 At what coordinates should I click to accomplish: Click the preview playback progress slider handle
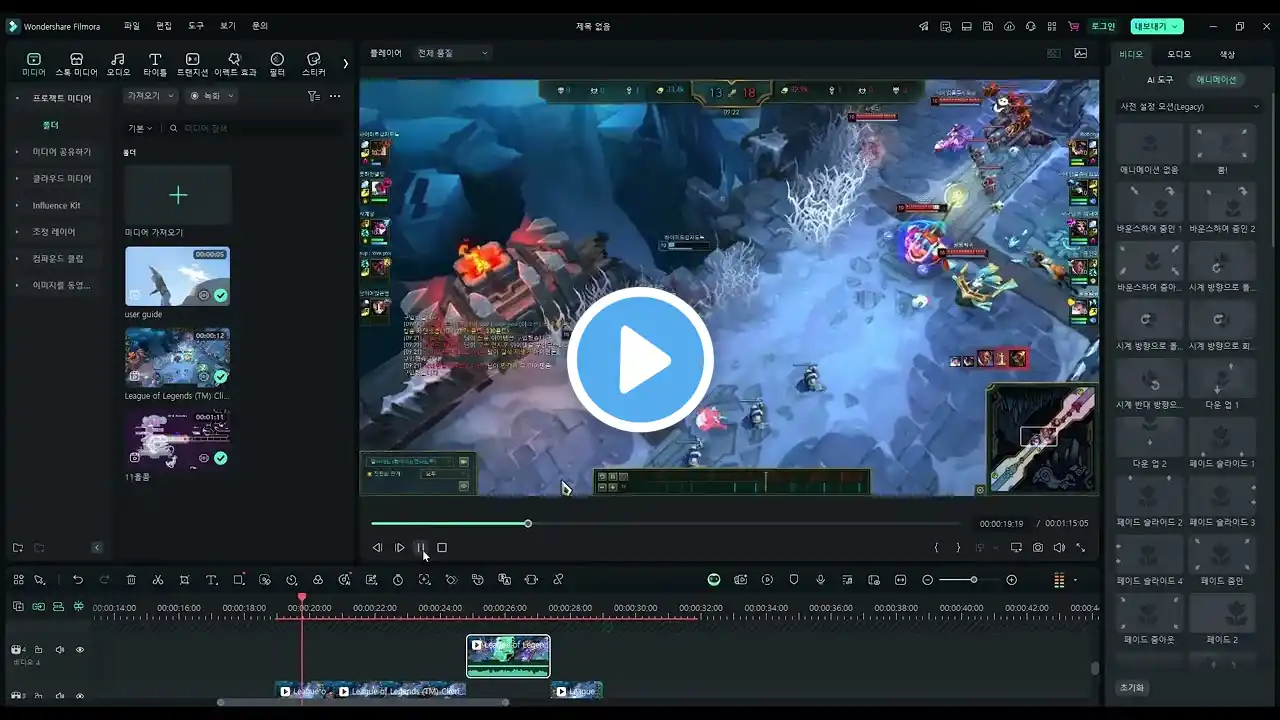[528, 523]
